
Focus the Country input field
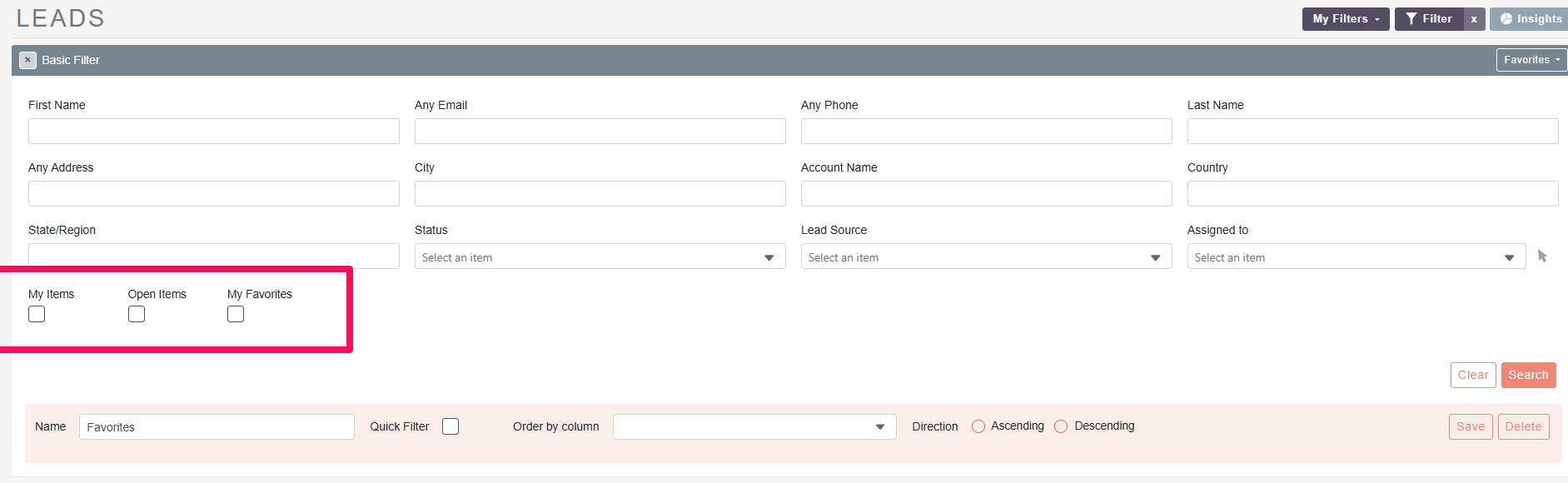[x=1373, y=193]
